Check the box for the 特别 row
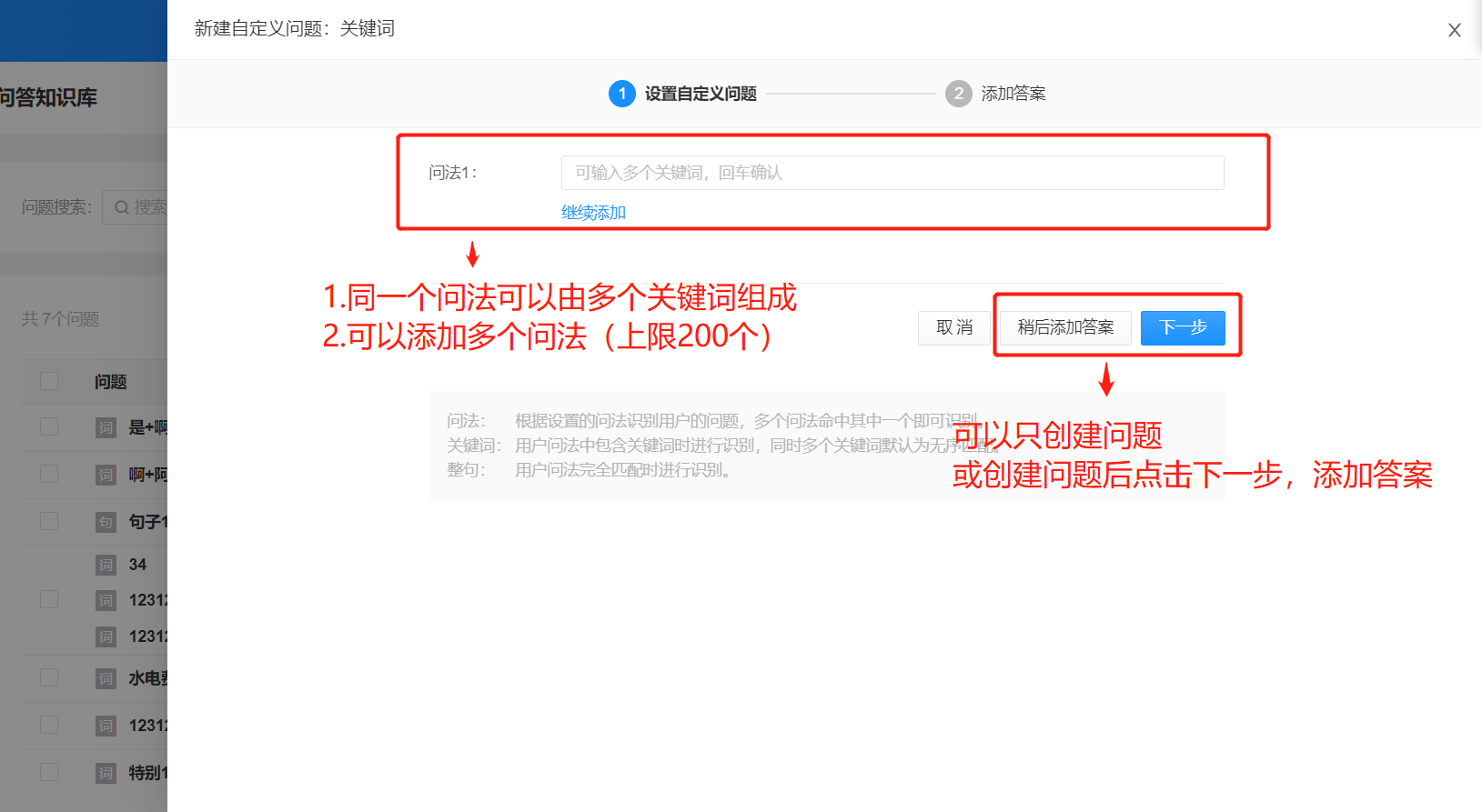 coord(49,772)
